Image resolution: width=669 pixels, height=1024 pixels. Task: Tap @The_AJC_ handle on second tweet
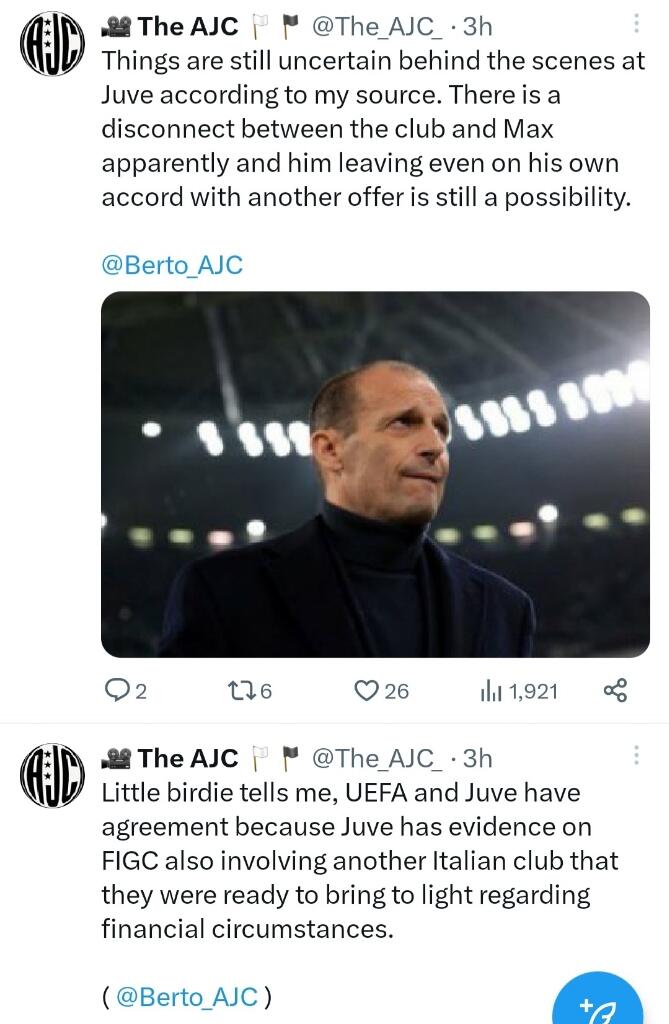[x=377, y=758]
